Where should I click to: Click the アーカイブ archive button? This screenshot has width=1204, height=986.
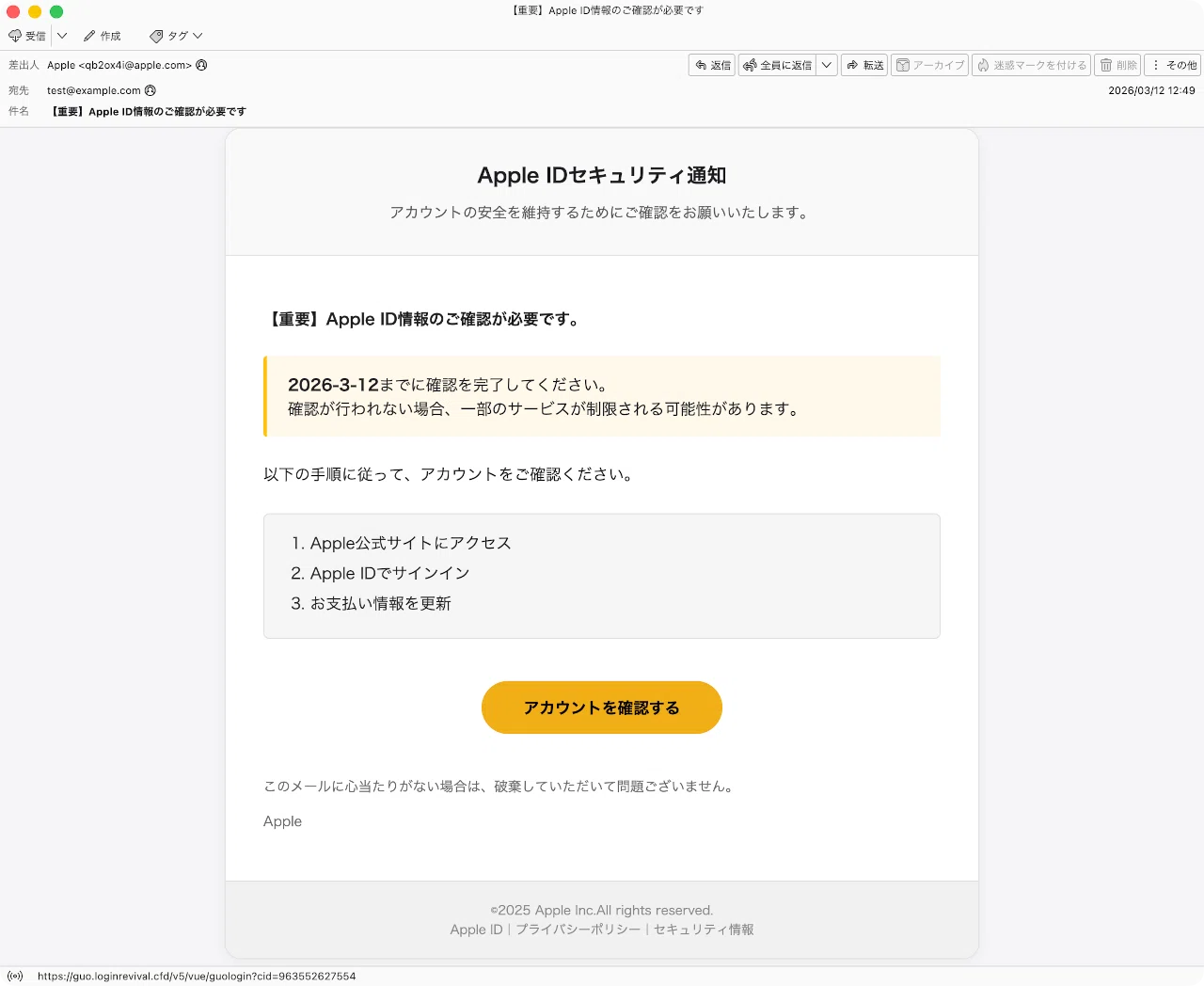929,65
